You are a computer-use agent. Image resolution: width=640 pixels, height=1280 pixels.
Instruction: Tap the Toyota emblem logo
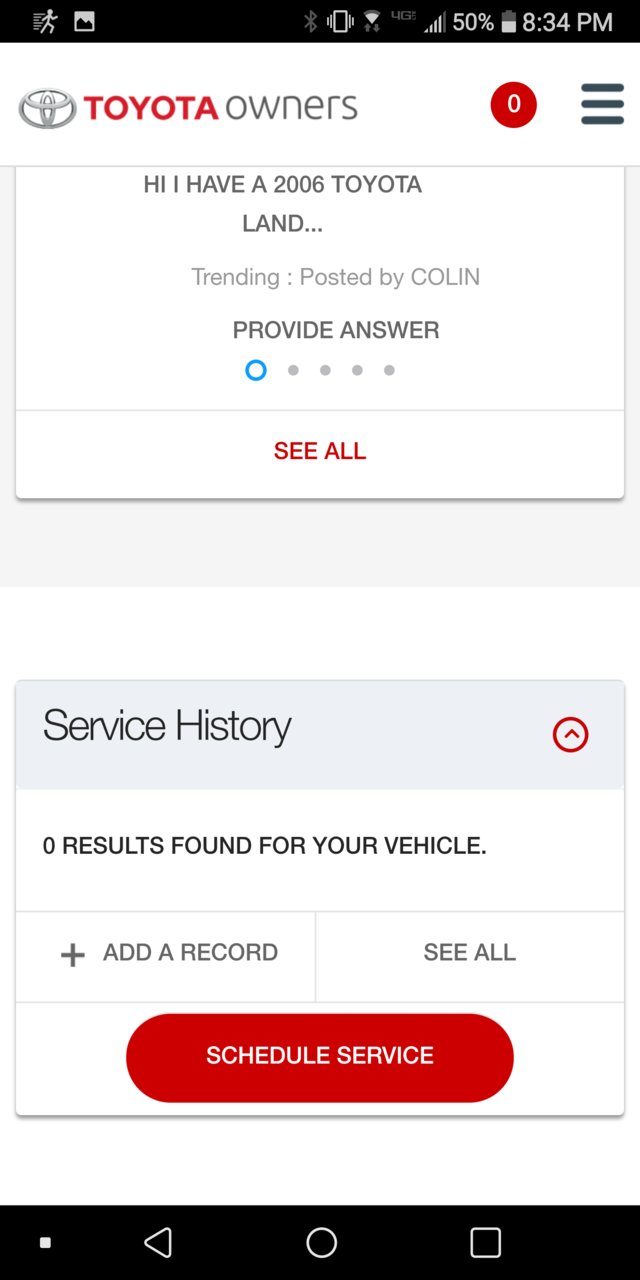pos(47,108)
